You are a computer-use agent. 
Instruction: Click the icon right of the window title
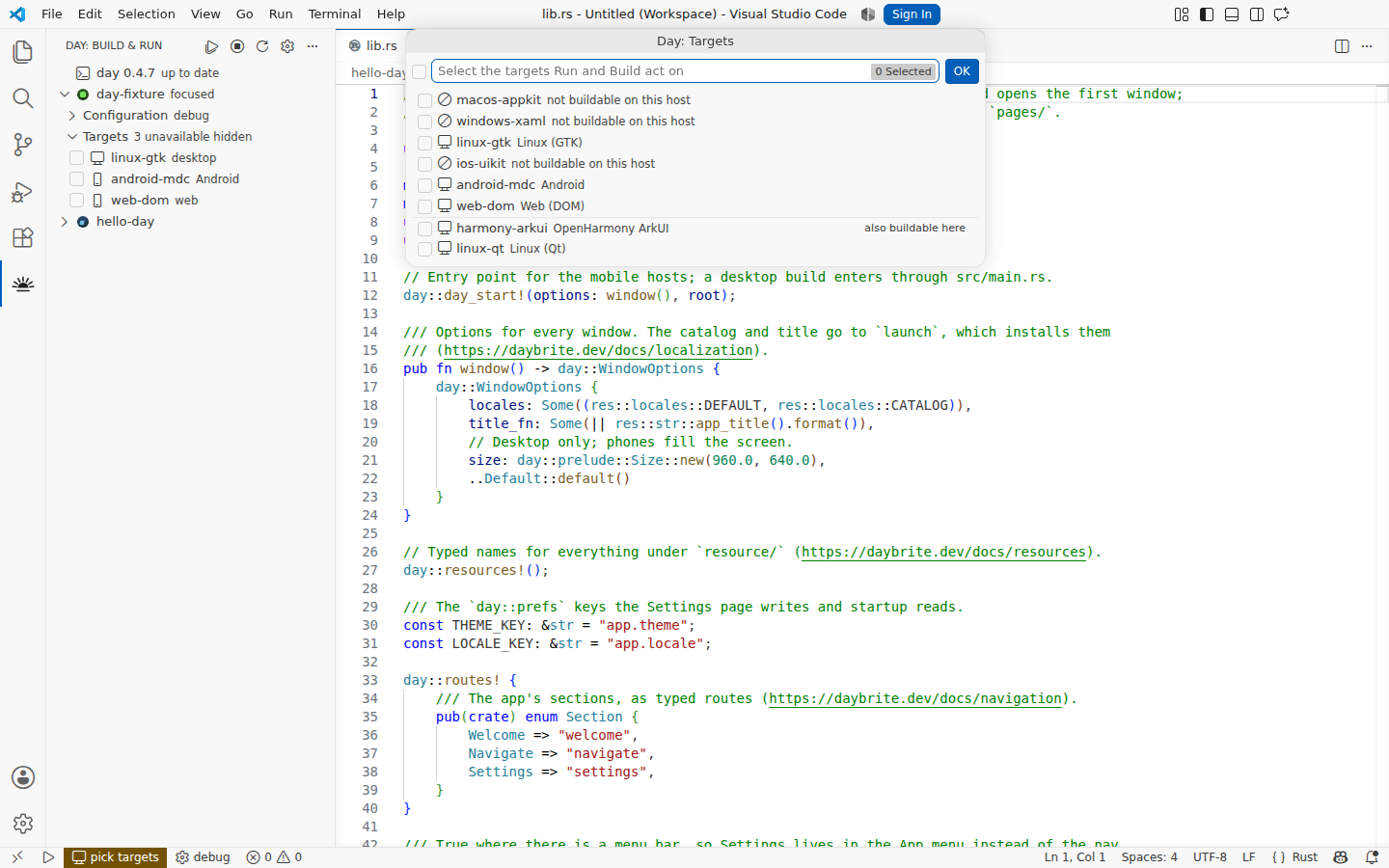coord(868,14)
